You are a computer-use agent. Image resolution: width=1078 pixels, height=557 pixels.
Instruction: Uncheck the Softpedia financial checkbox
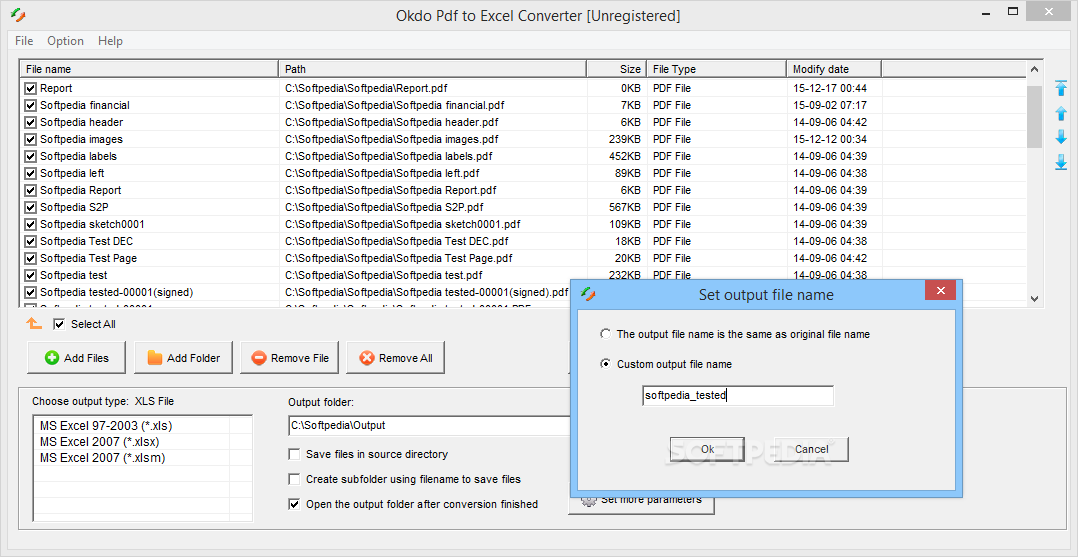[30, 105]
